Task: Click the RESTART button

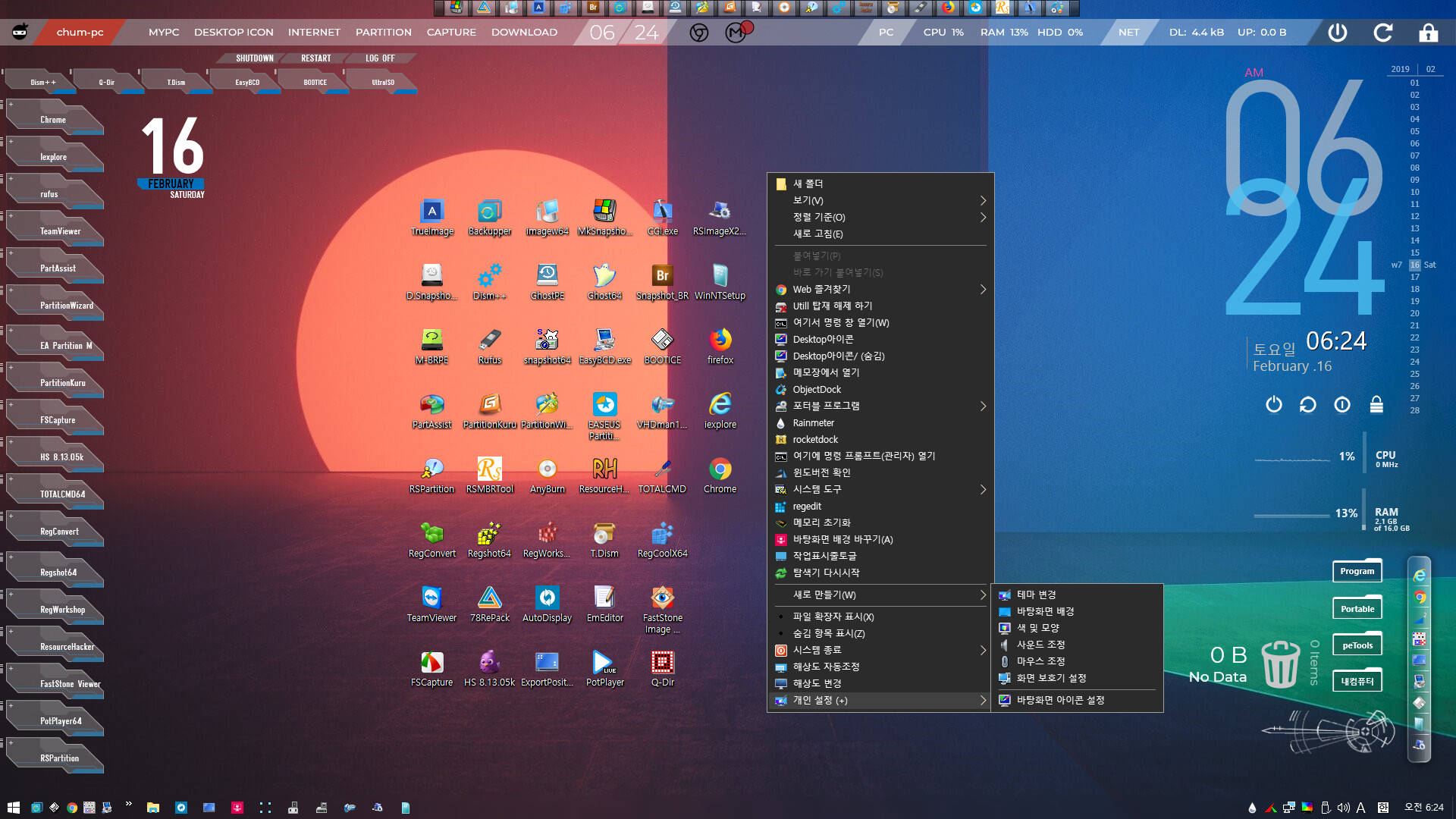Action: coord(315,58)
